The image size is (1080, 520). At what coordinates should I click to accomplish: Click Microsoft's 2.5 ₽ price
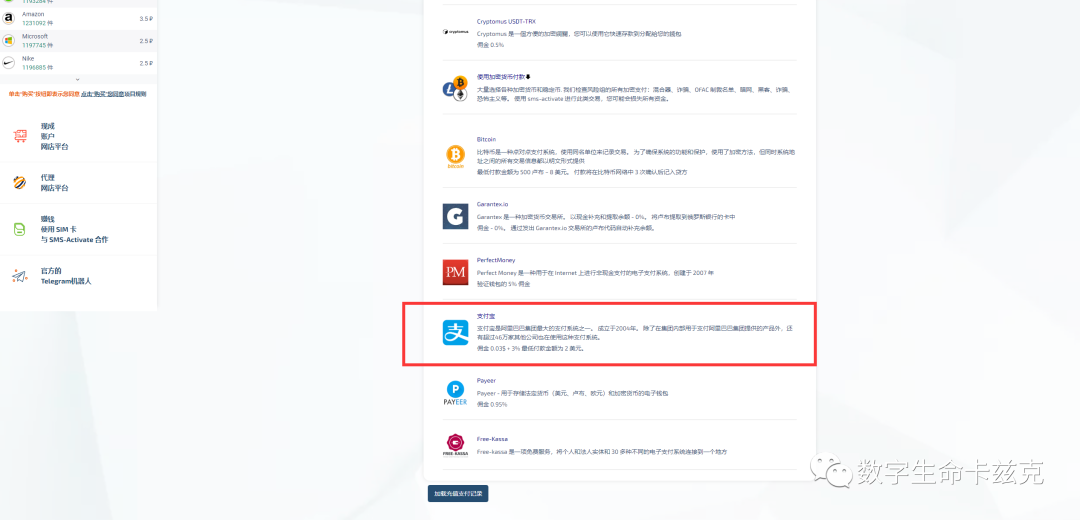click(145, 41)
